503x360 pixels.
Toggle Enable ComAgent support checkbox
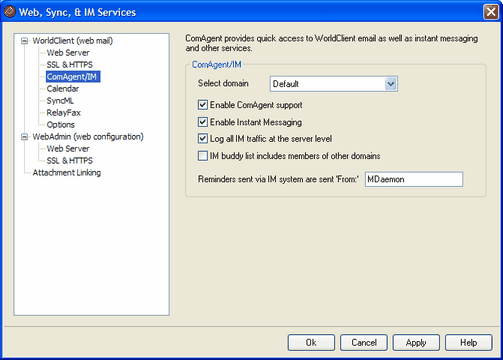coord(203,105)
